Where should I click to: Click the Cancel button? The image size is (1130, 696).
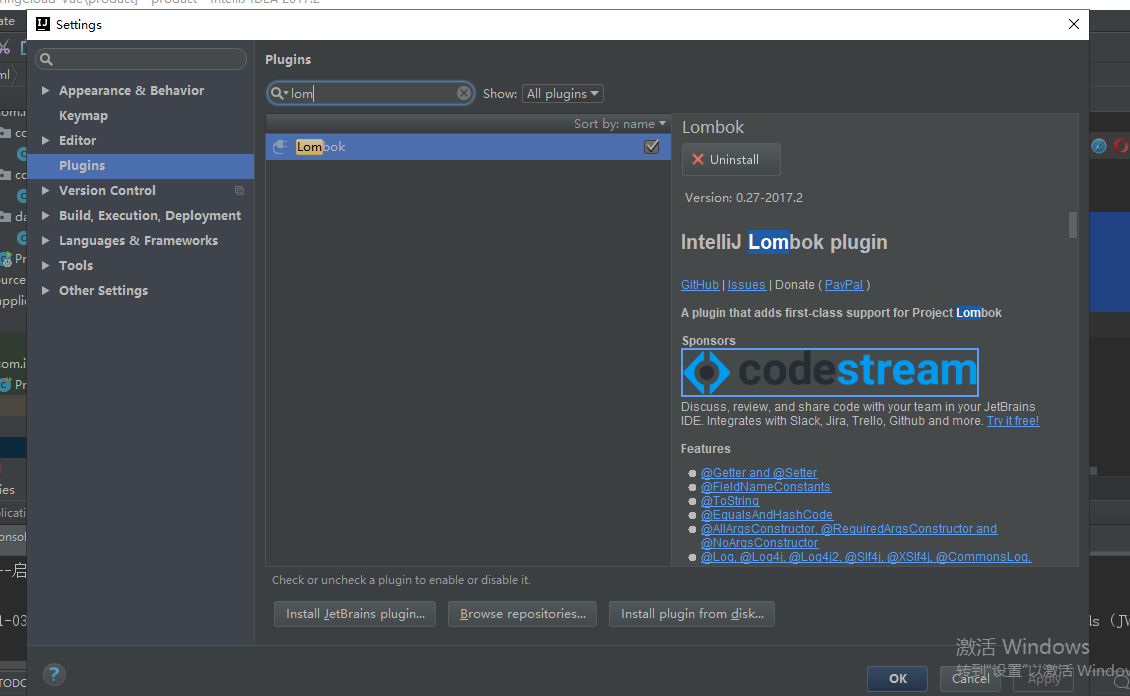tap(970, 679)
